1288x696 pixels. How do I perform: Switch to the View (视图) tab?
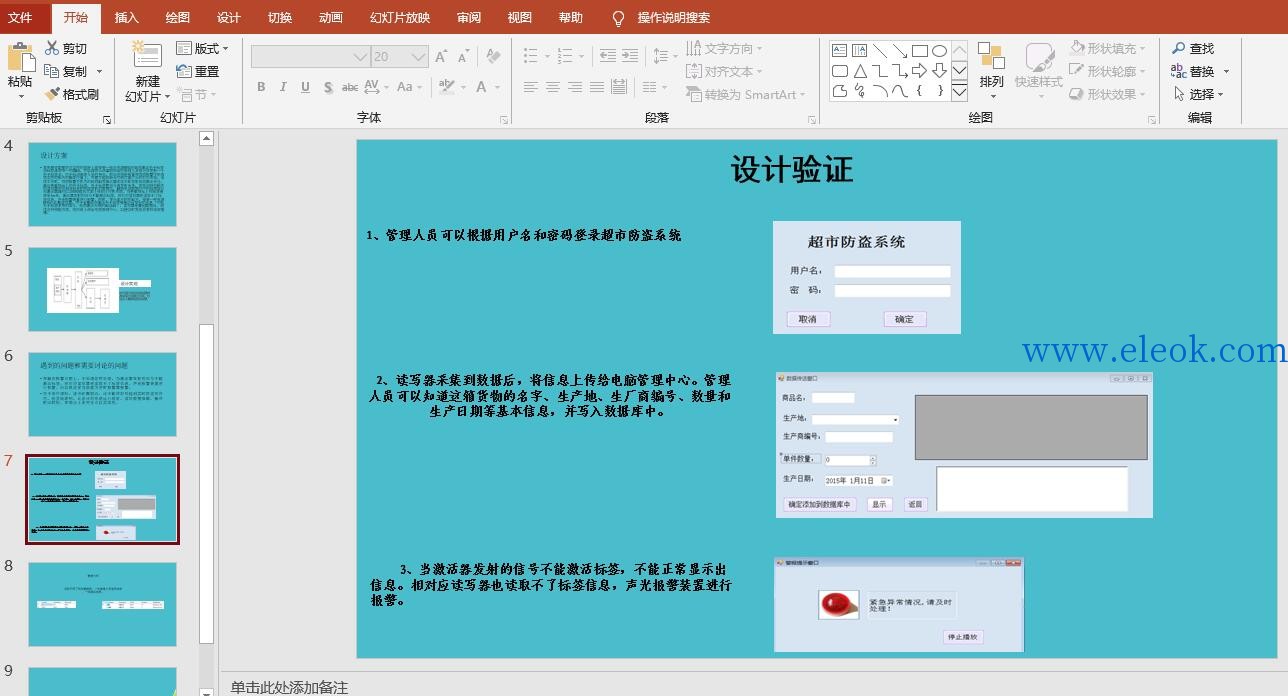click(x=519, y=17)
